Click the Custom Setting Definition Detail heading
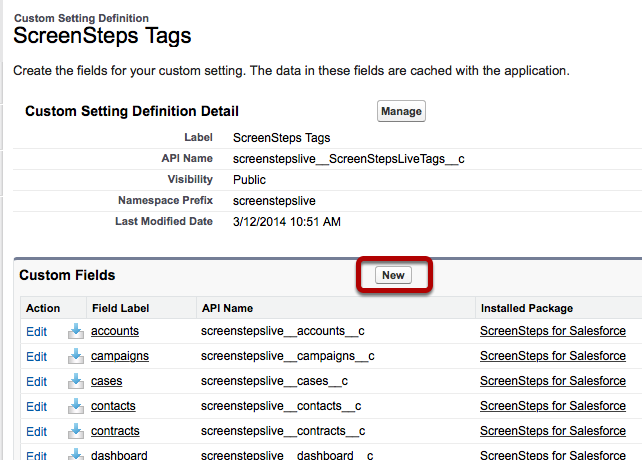The height and width of the screenshot is (460, 642). point(132,111)
